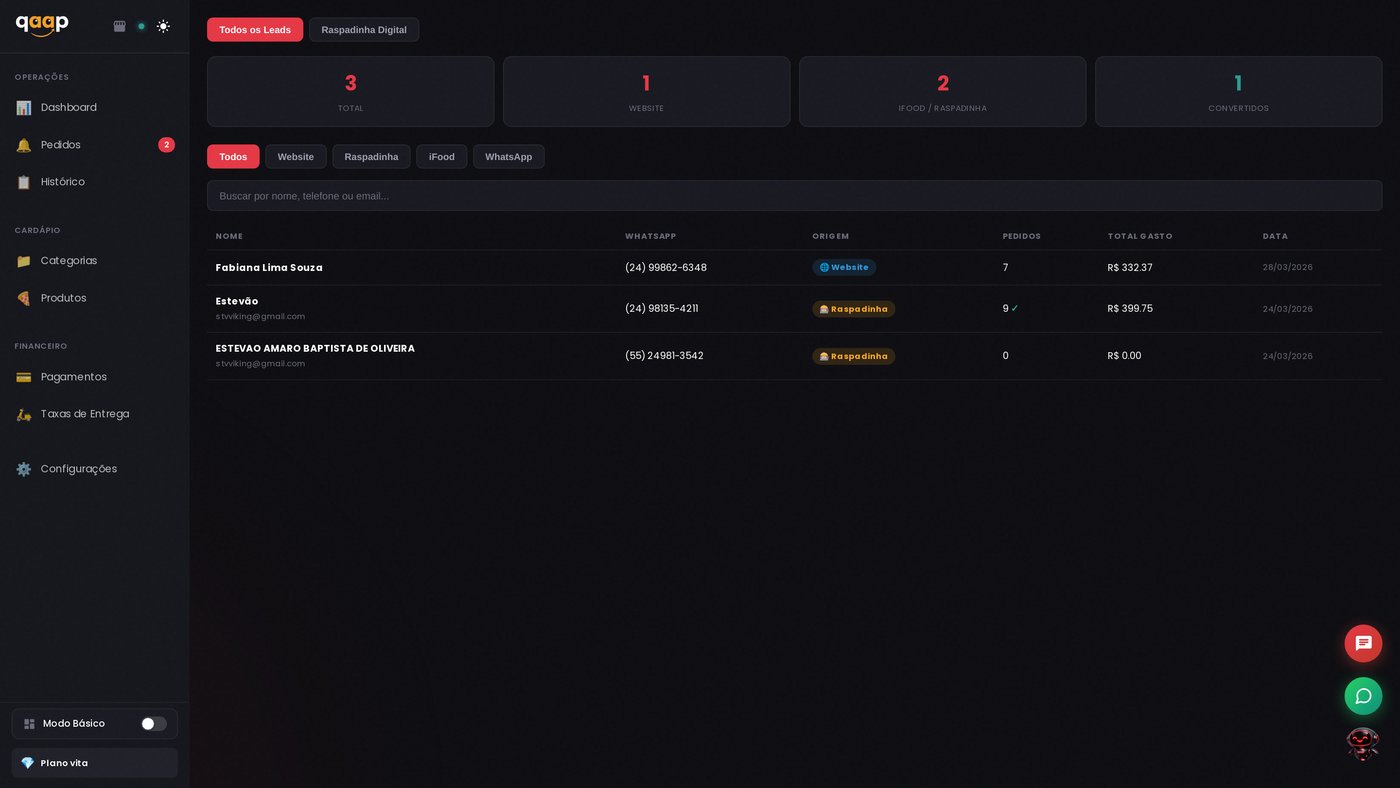Open the Dashboard menu item
This screenshot has width=1400, height=788.
94,107
